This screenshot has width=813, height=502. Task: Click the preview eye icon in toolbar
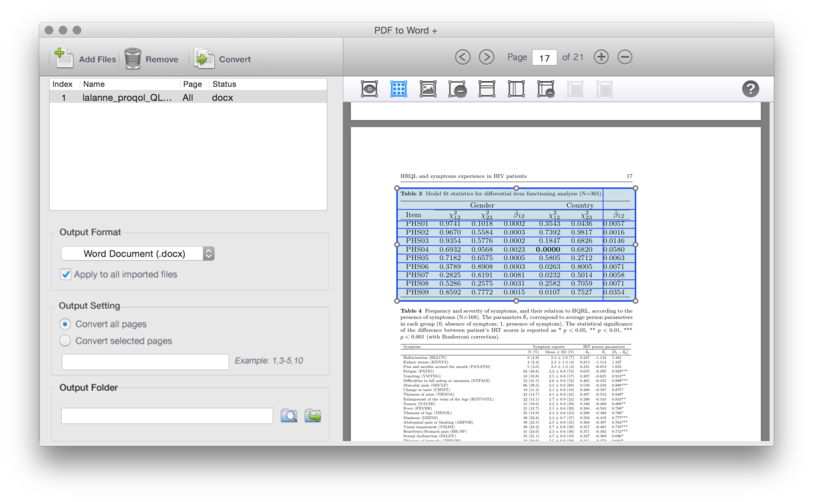tap(369, 89)
